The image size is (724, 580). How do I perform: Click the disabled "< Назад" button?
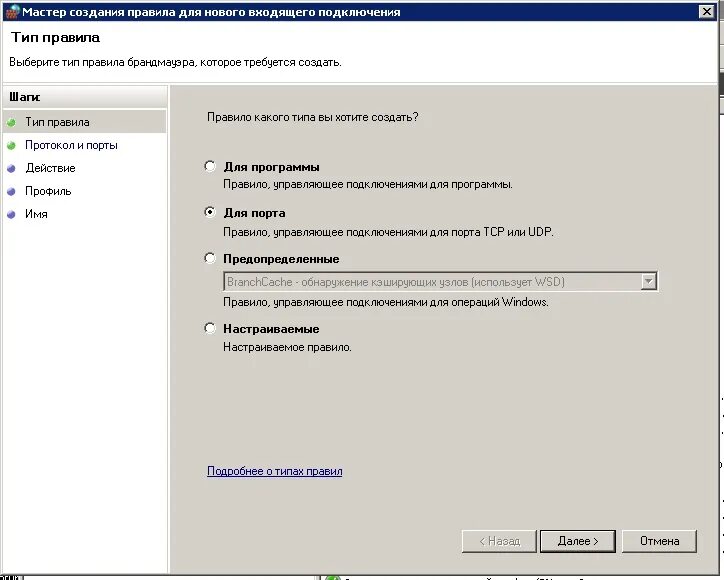click(499, 541)
